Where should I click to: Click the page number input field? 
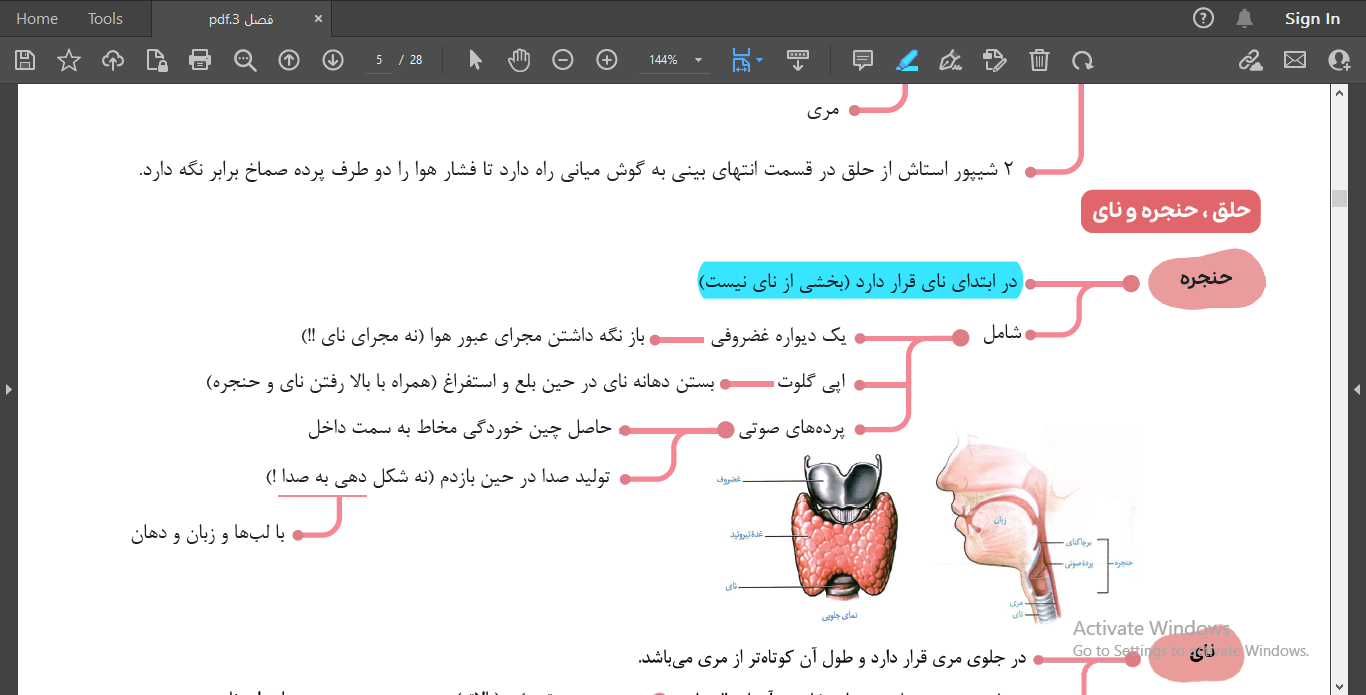pos(379,60)
